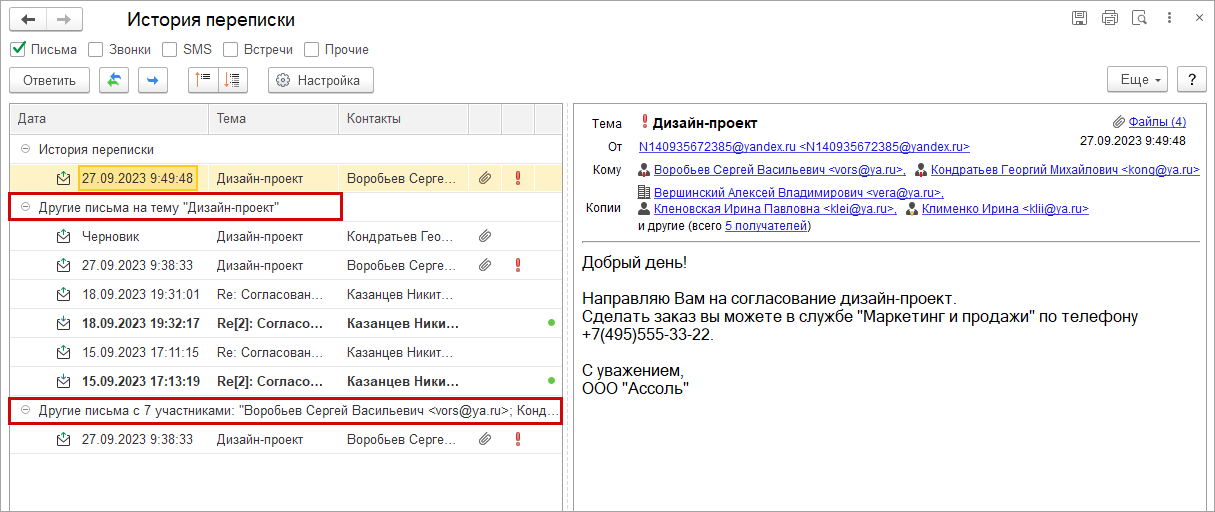Click the save diskette icon
The image size is (1215, 512).
(1079, 18)
